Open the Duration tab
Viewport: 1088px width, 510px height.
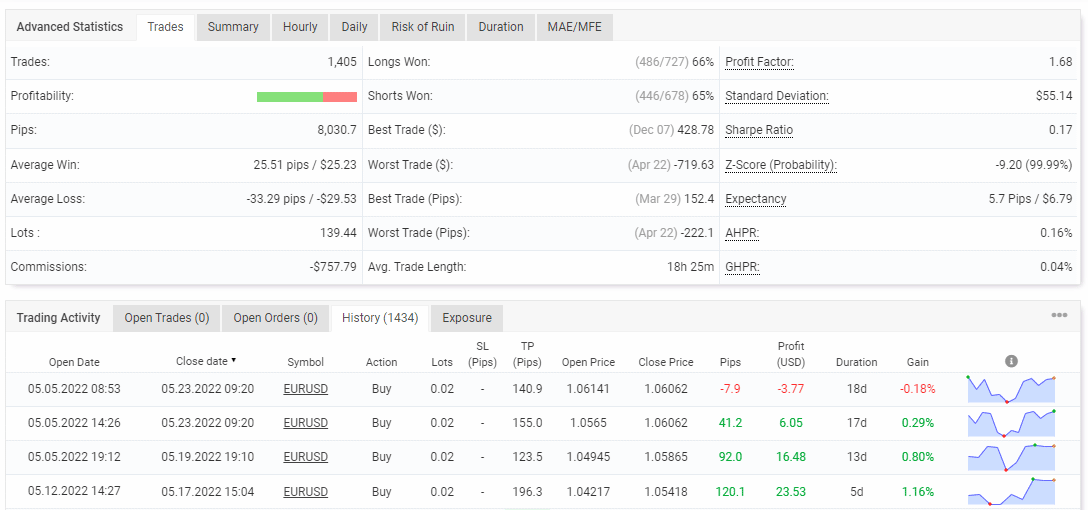(x=500, y=27)
